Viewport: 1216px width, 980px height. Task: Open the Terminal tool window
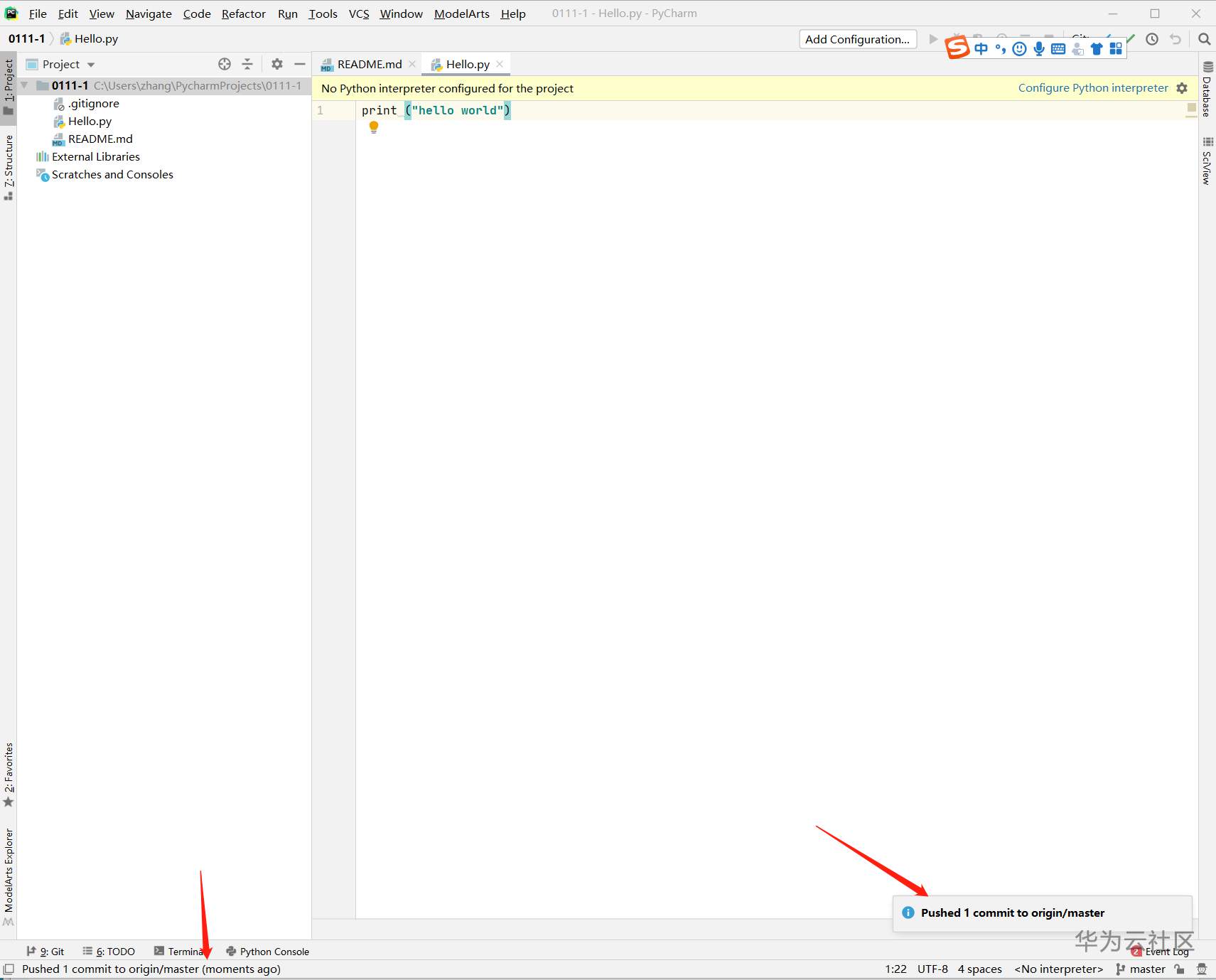pyautogui.click(x=179, y=951)
